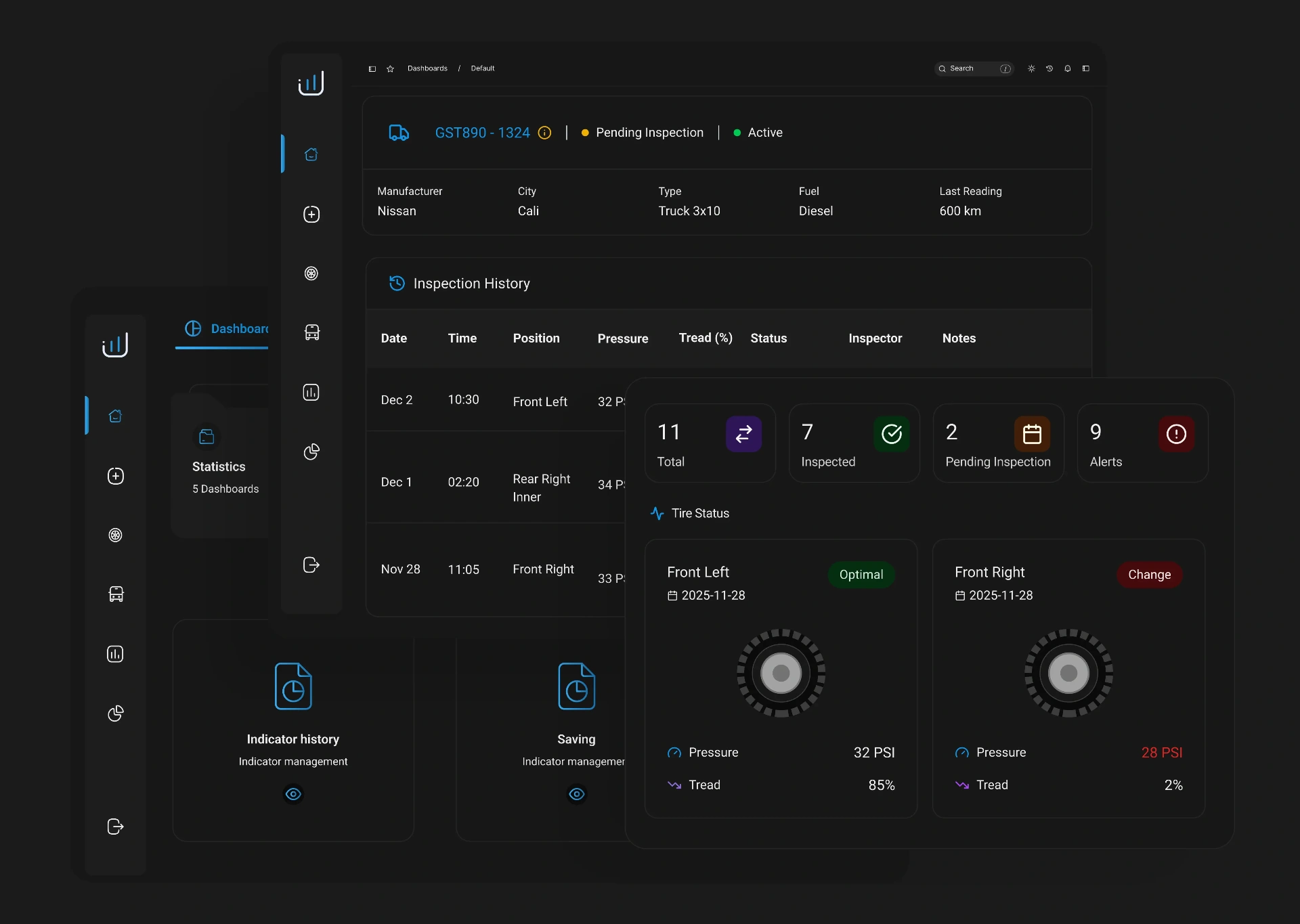
Task: Toggle light/dark theme sun icon
Action: pyautogui.click(x=1031, y=68)
